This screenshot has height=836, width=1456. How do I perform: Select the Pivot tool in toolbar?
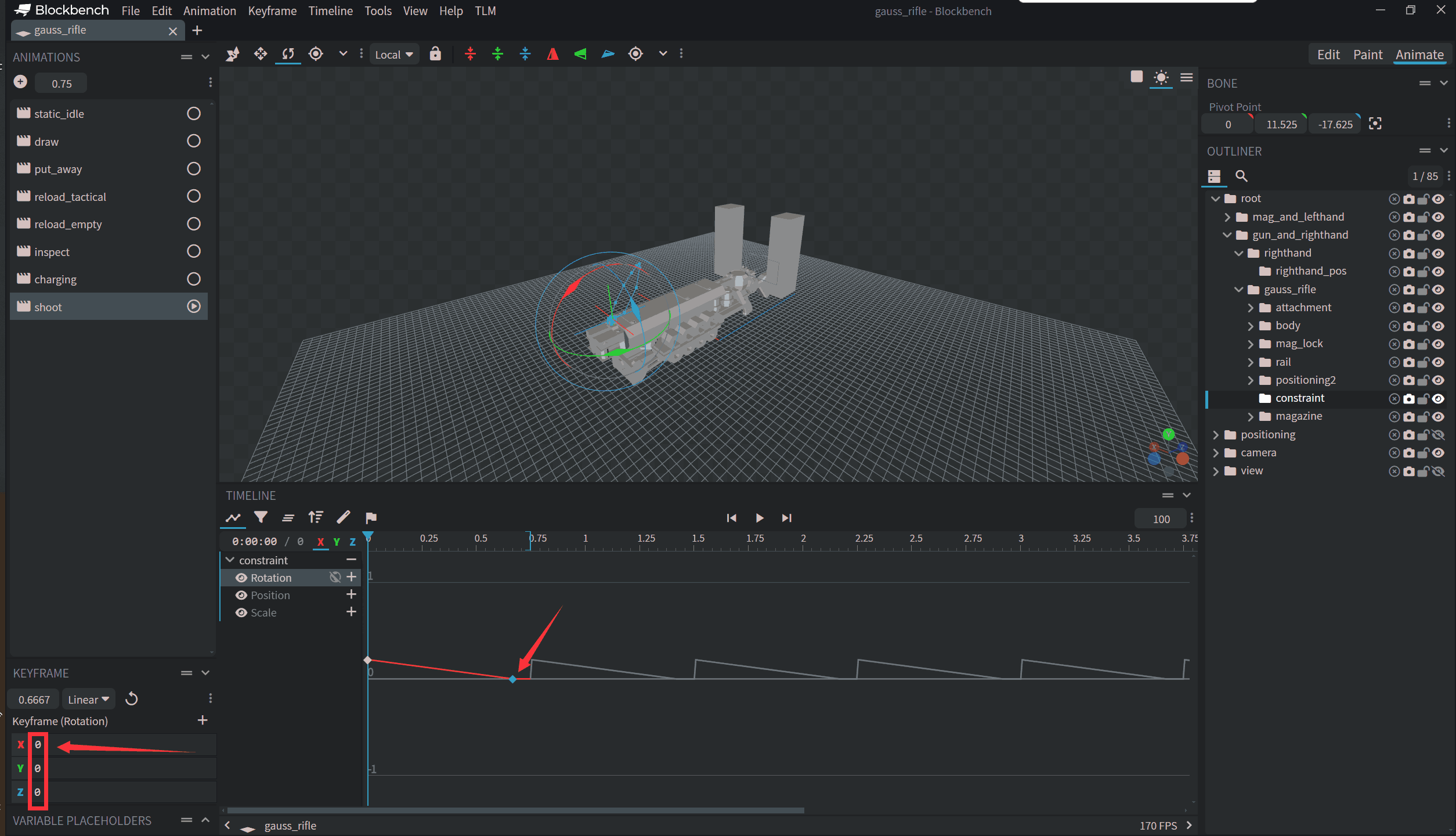[x=316, y=54]
